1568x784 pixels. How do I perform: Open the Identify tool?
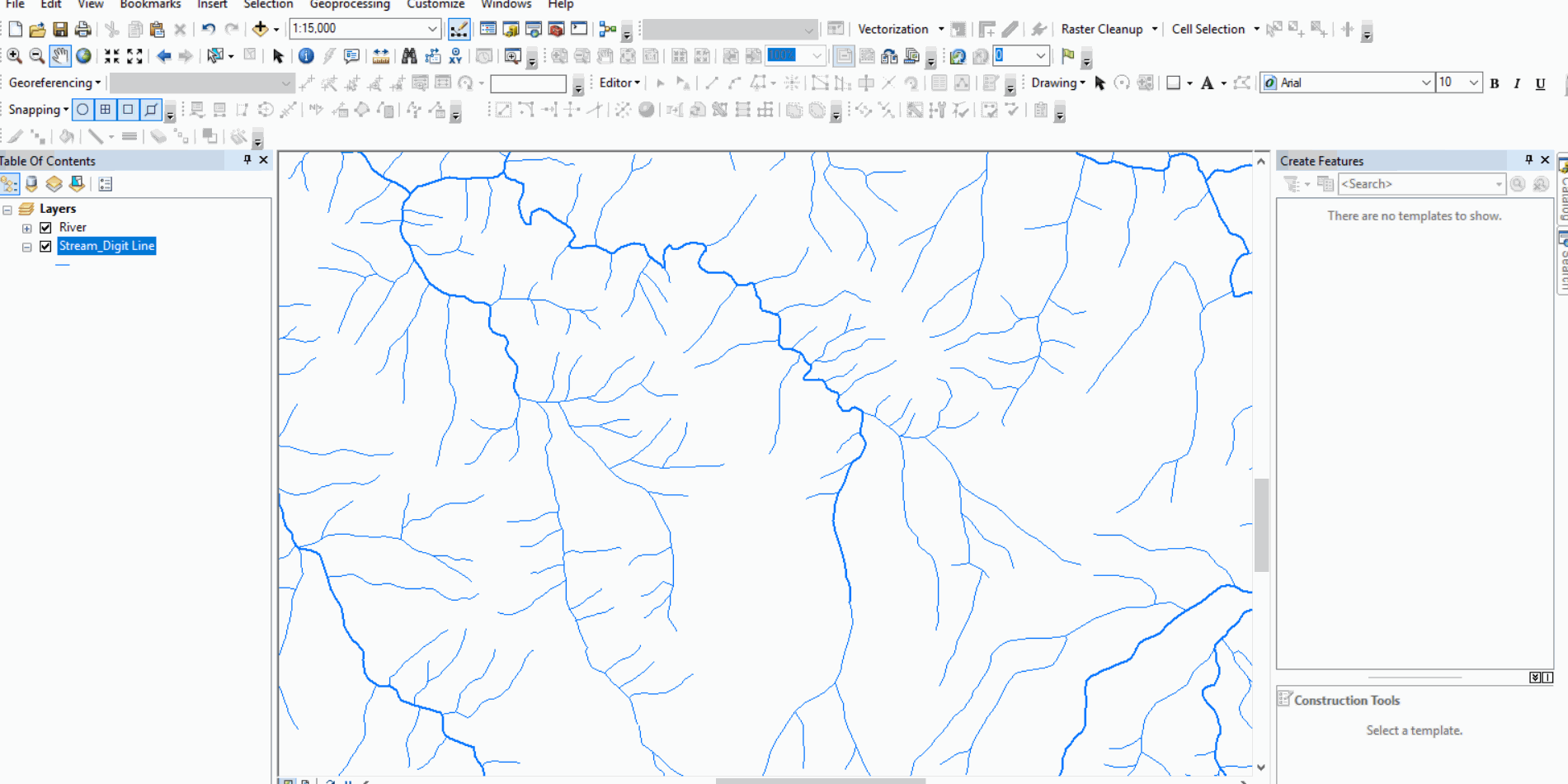click(x=306, y=56)
